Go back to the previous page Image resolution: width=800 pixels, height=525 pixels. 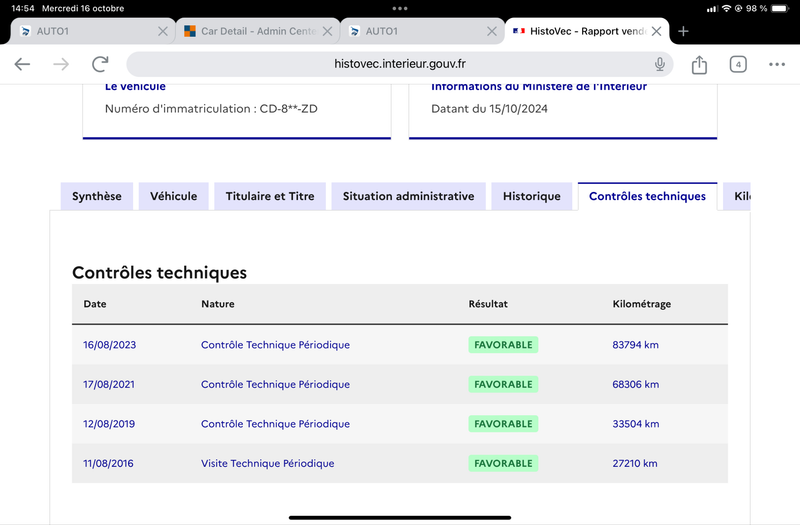coord(22,64)
